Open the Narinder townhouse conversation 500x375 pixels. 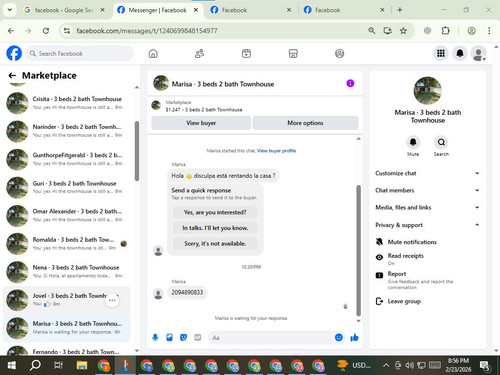click(x=67, y=131)
